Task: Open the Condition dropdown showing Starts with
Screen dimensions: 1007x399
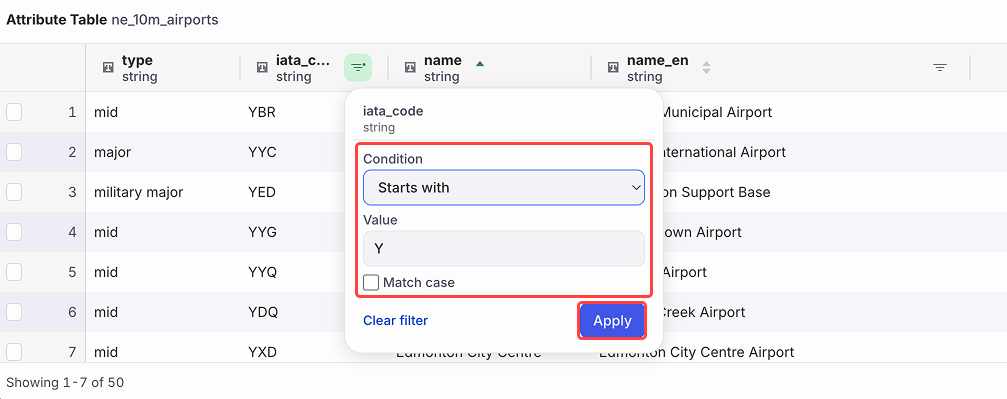Action: [504, 188]
